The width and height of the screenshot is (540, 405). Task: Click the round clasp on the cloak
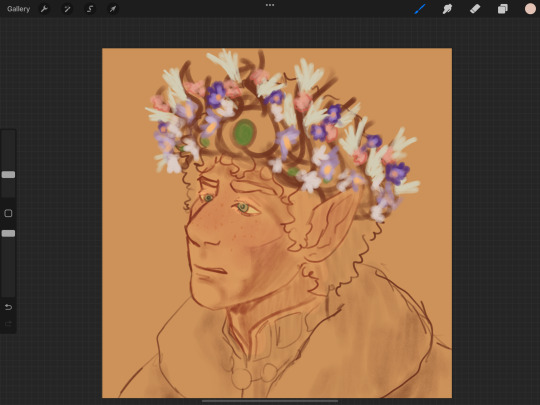tap(241, 378)
